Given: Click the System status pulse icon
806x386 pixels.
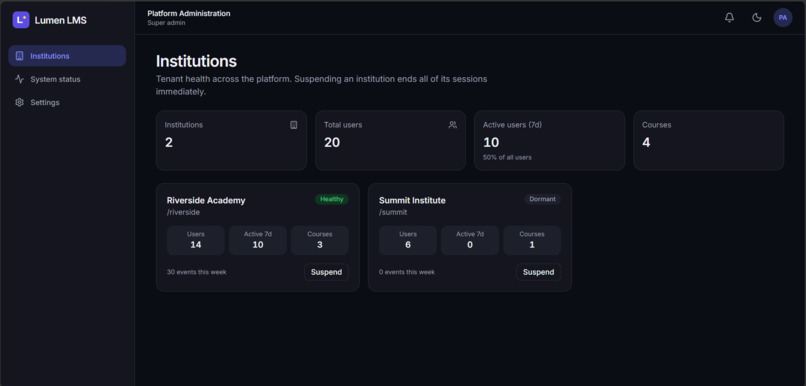Looking at the screenshot, I should pos(20,79).
